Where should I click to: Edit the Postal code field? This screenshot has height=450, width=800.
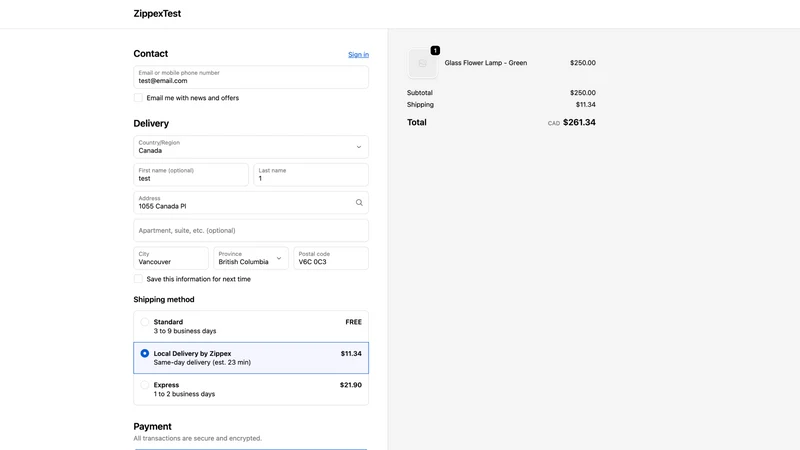point(331,258)
